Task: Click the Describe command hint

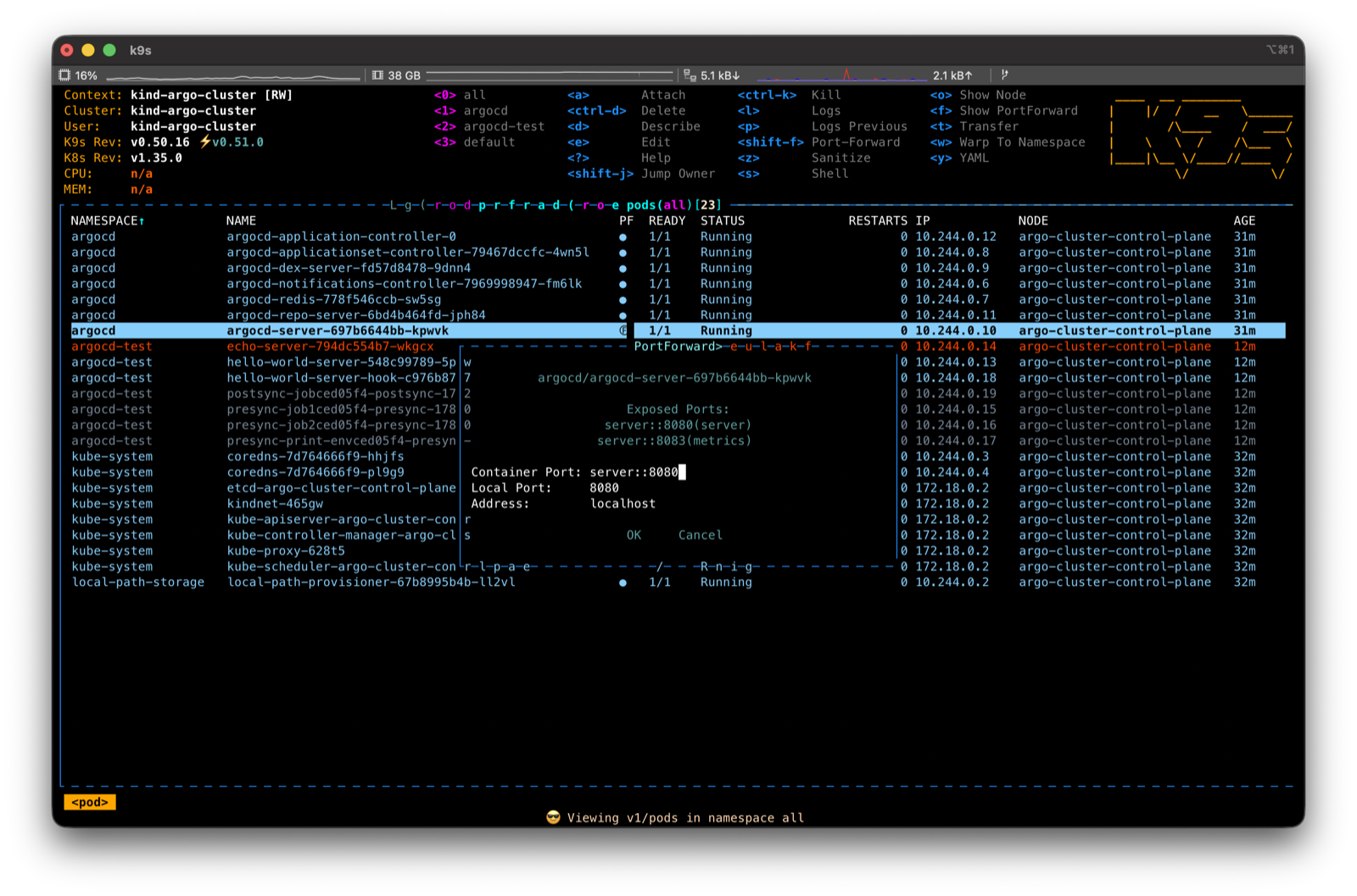Action: click(x=670, y=126)
